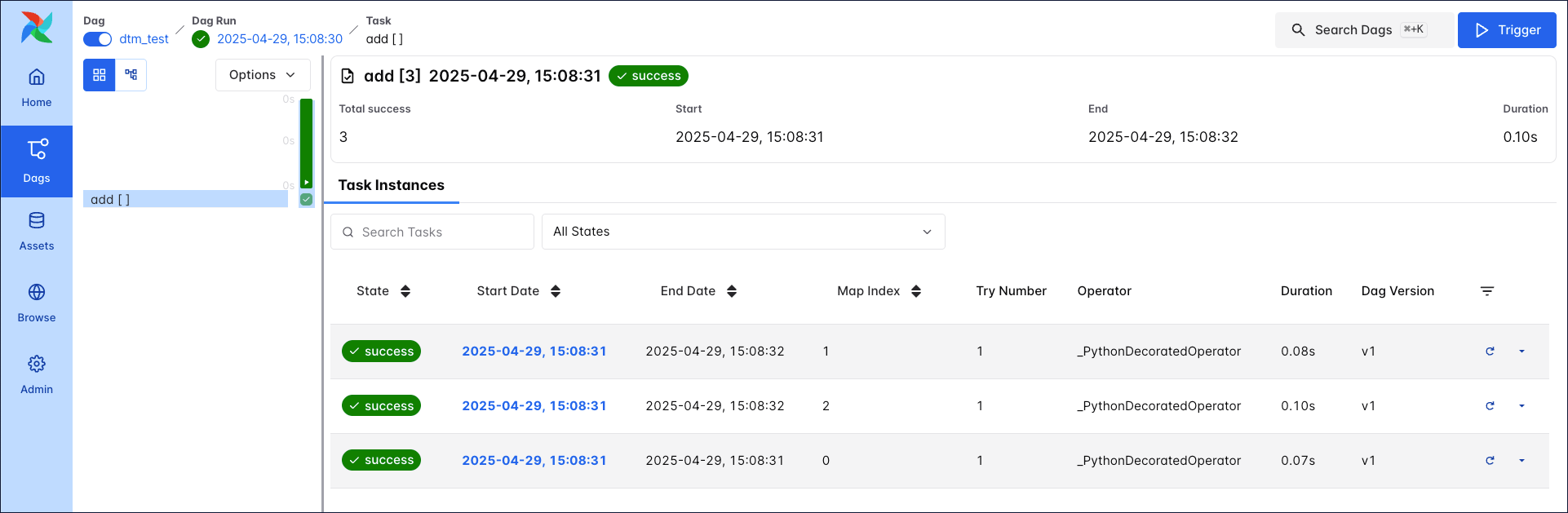Open the Dags section in sidebar
Image resolution: width=1568 pixels, height=513 pixels.
tap(37, 161)
